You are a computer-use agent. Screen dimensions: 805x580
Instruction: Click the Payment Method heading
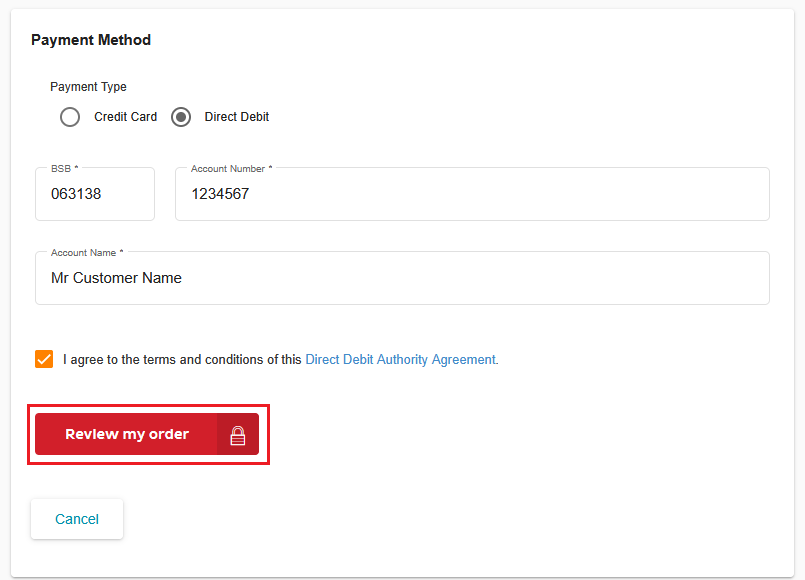coord(91,40)
